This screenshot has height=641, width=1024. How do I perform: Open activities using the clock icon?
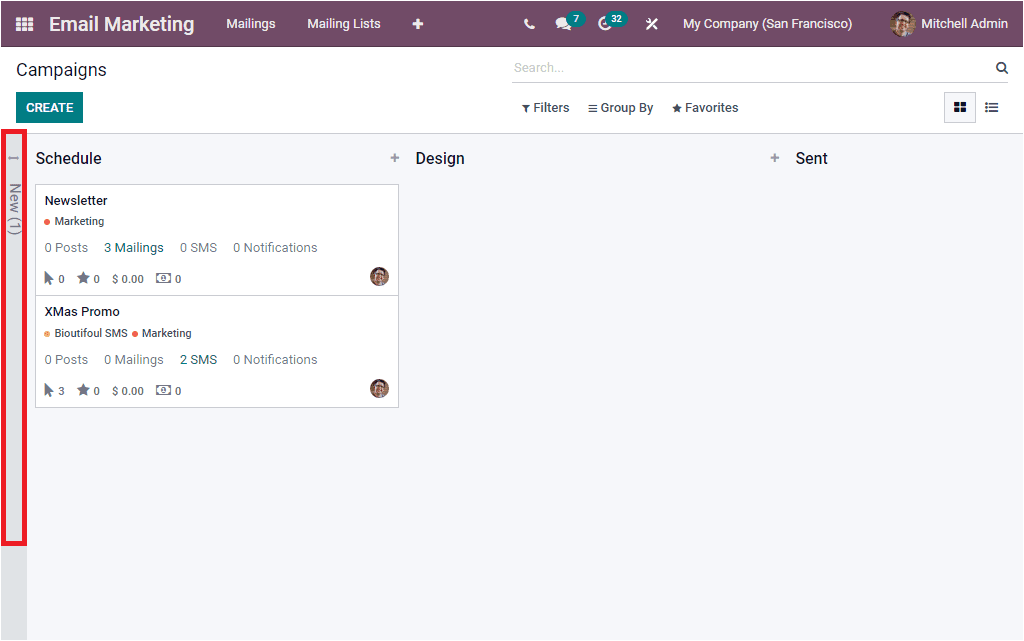pyautogui.click(x=605, y=23)
